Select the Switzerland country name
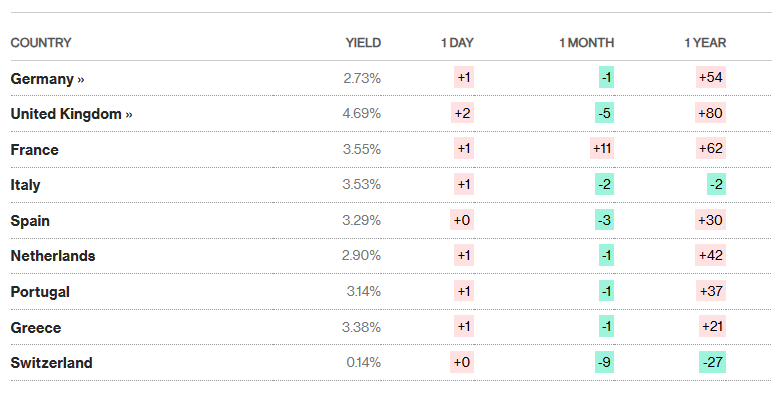Screen dimensions: 772x412 tap(51, 363)
